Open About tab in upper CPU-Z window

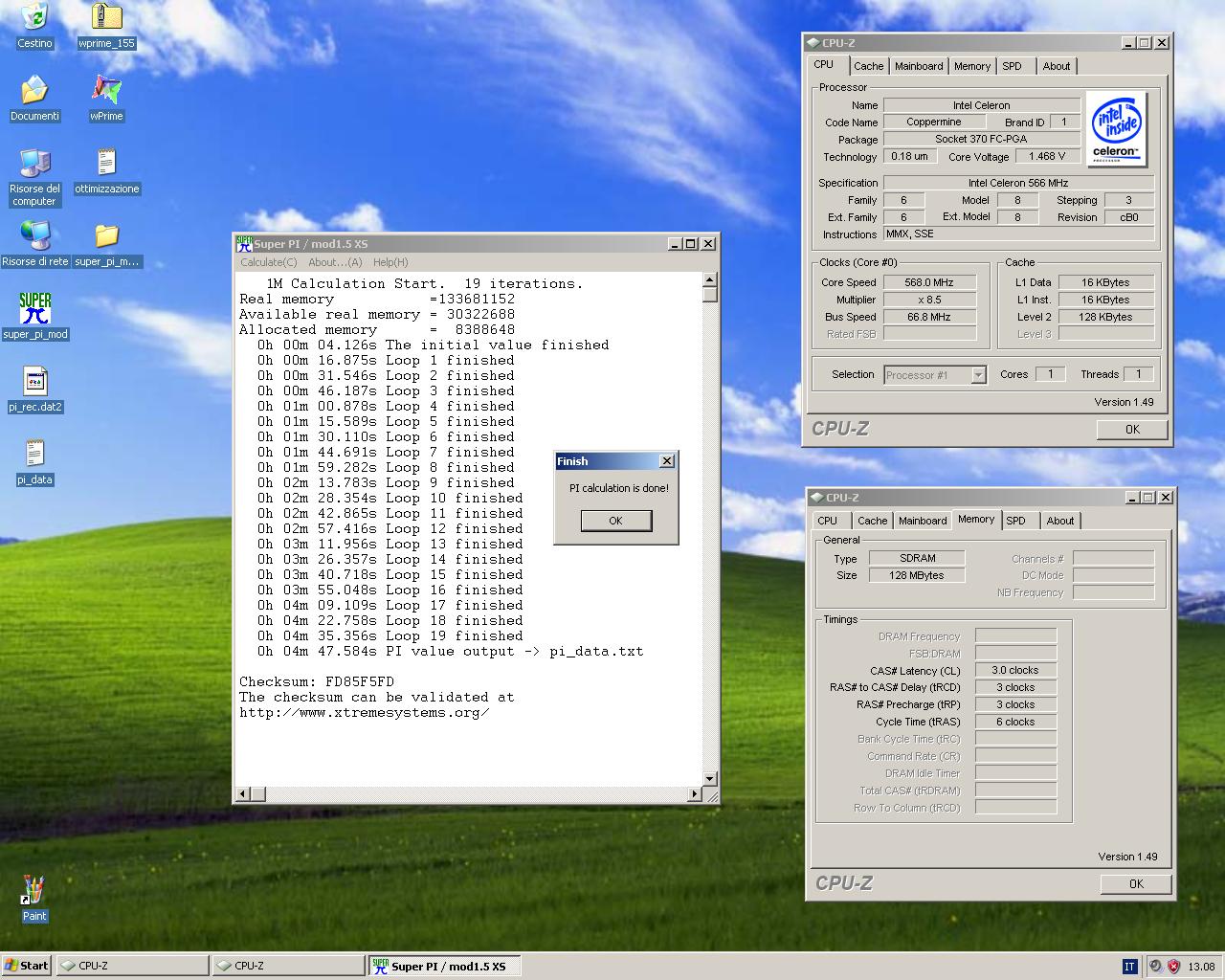pyautogui.click(x=1057, y=66)
